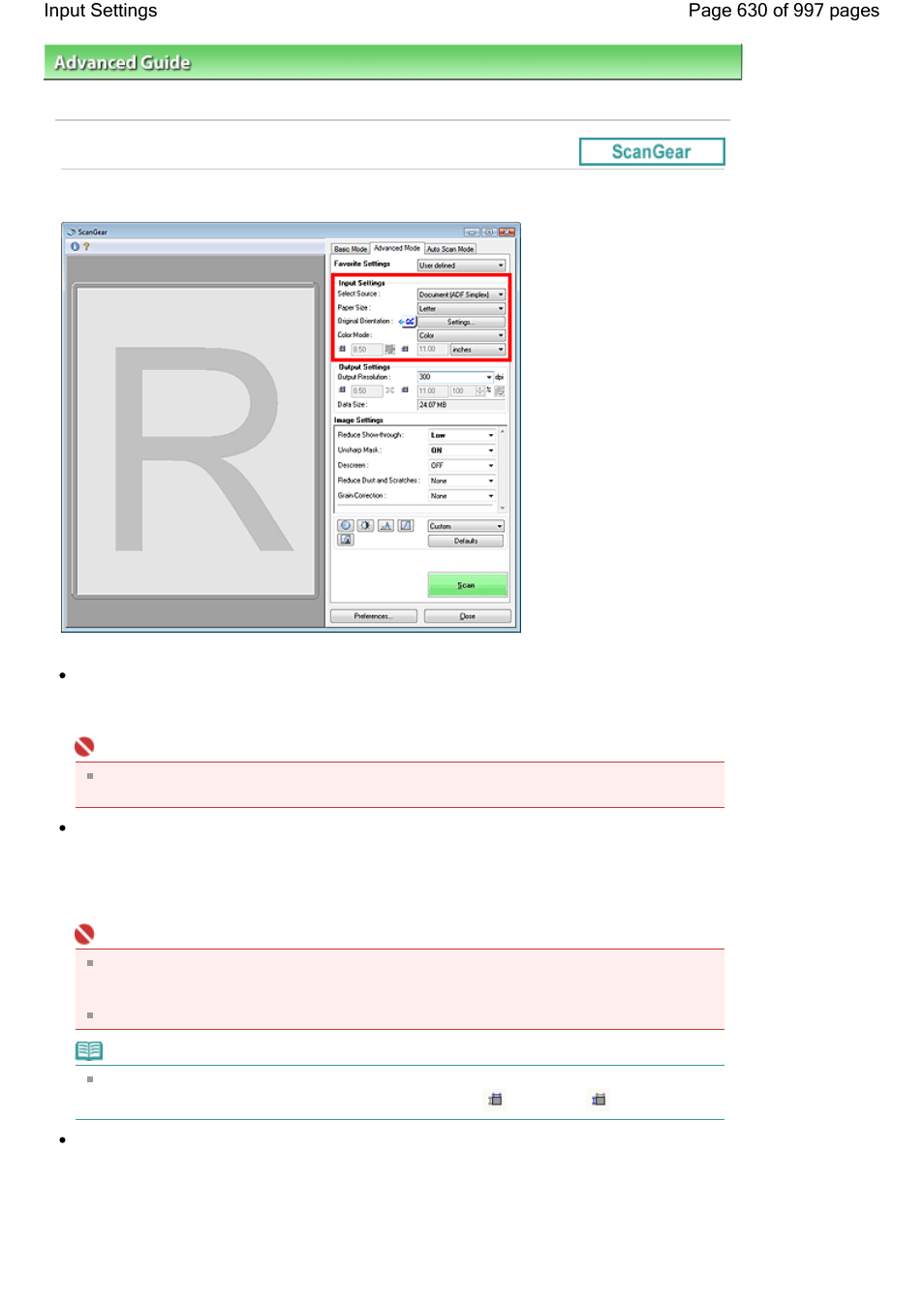
Task: Click Image Settings scrollbar up arrow
Action: coord(503,432)
